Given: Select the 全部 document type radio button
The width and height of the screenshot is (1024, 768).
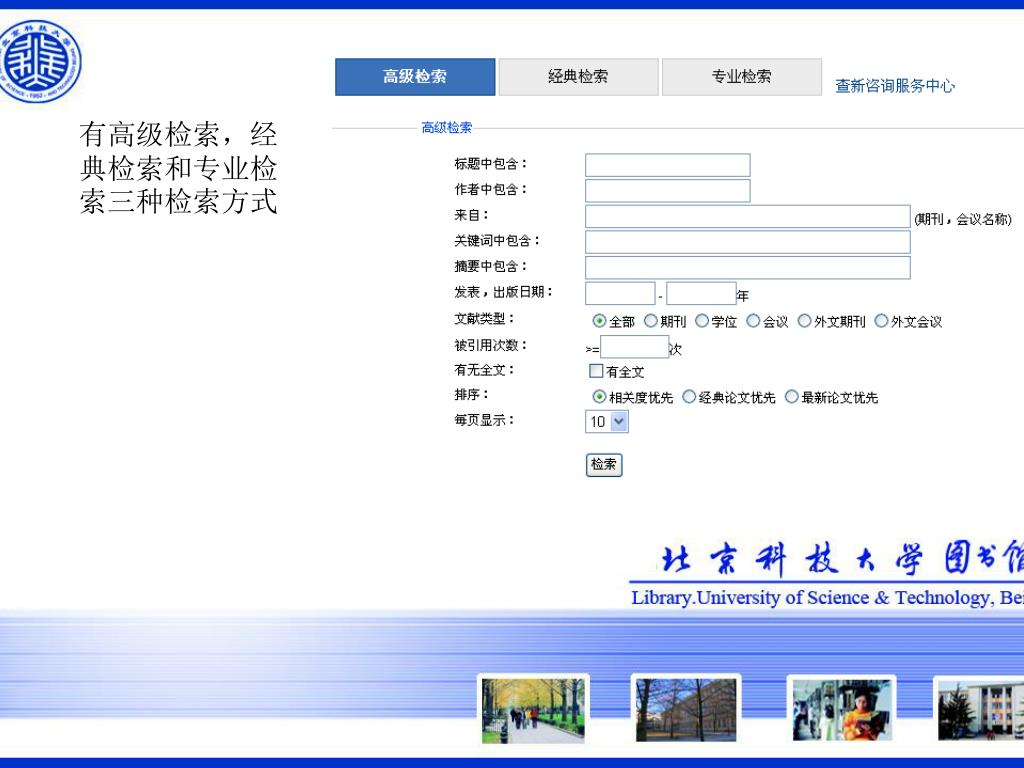Looking at the screenshot, I should [x=599, y=321].
